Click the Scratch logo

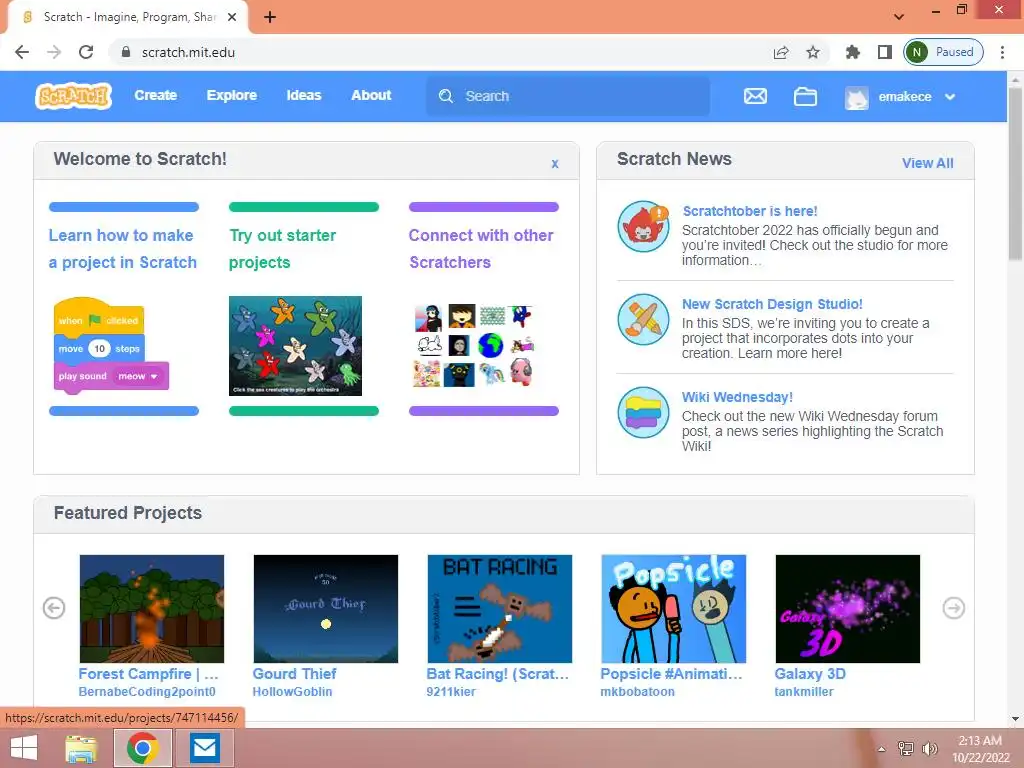73,96
